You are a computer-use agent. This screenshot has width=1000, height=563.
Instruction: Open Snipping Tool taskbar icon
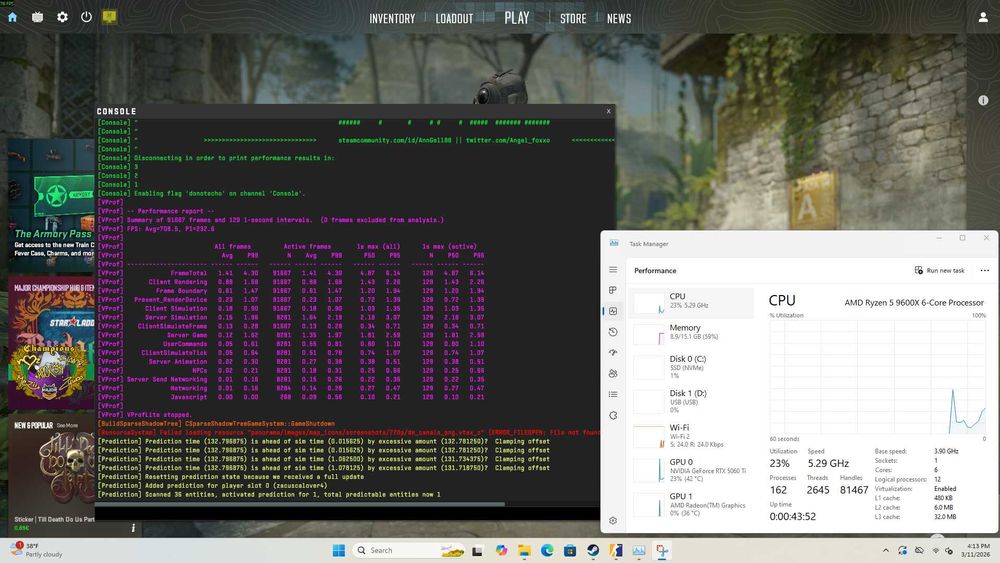pos(662,550)
